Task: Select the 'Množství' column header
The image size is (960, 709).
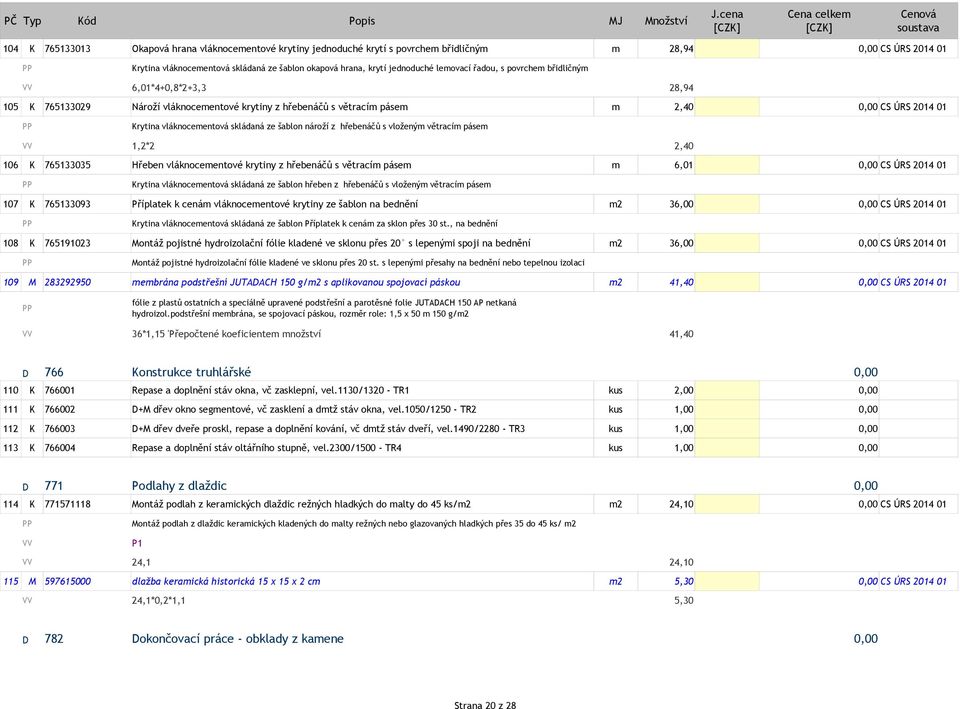Action: [666, 21]
